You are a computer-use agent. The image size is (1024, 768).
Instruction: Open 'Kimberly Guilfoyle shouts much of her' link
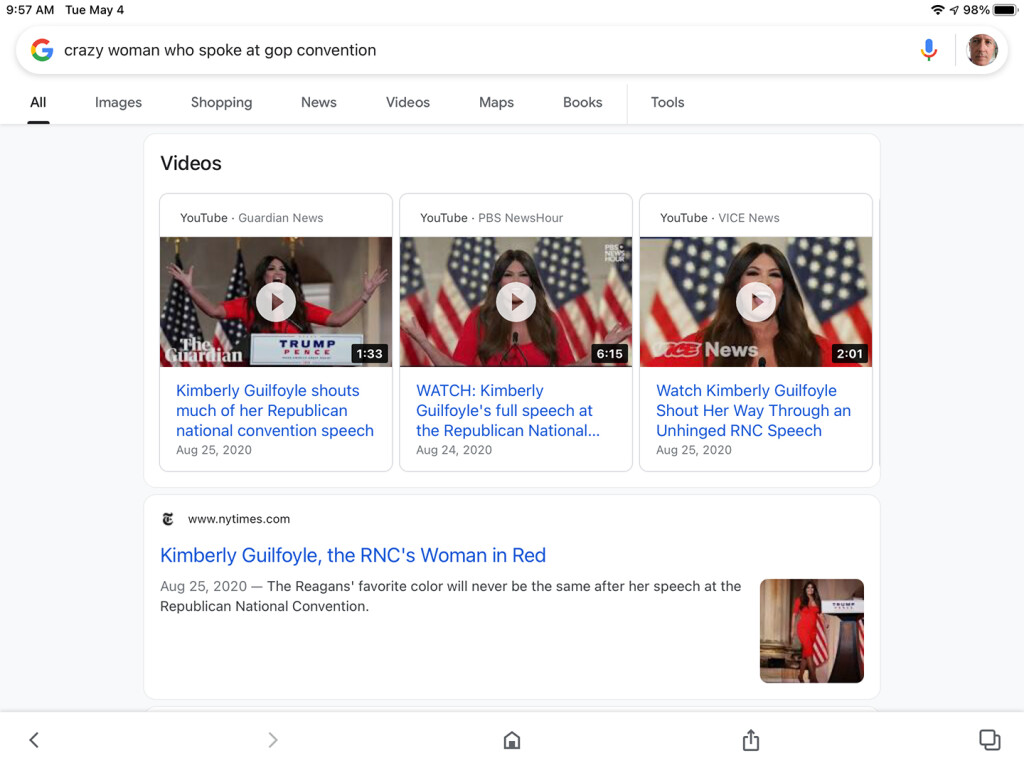[274, 410]
